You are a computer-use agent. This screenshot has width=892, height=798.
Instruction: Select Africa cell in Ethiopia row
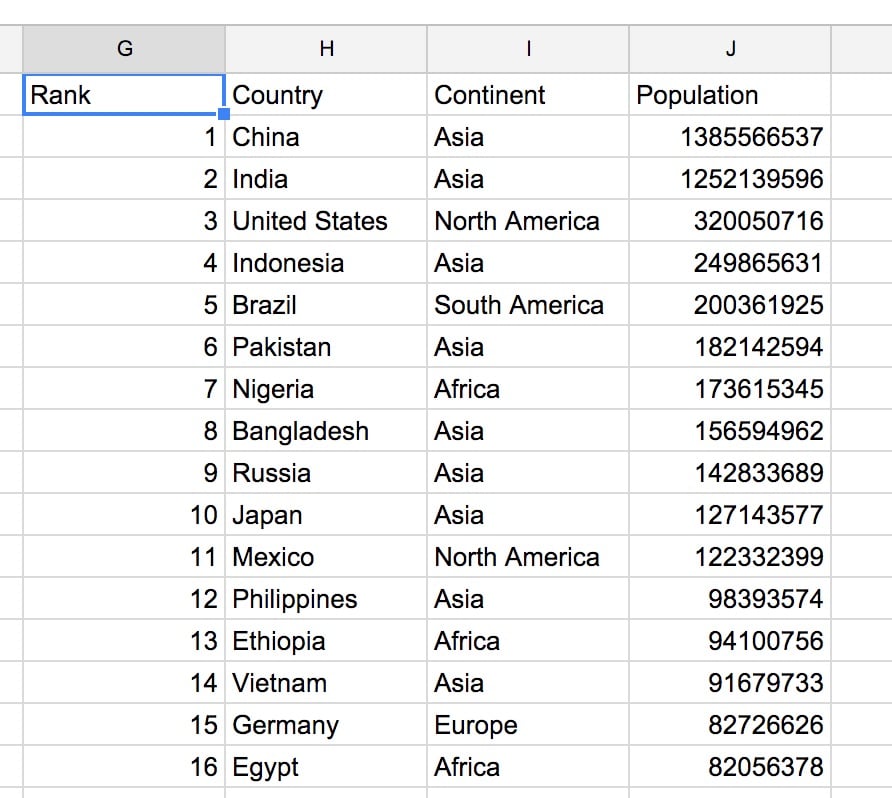(528, 641)
